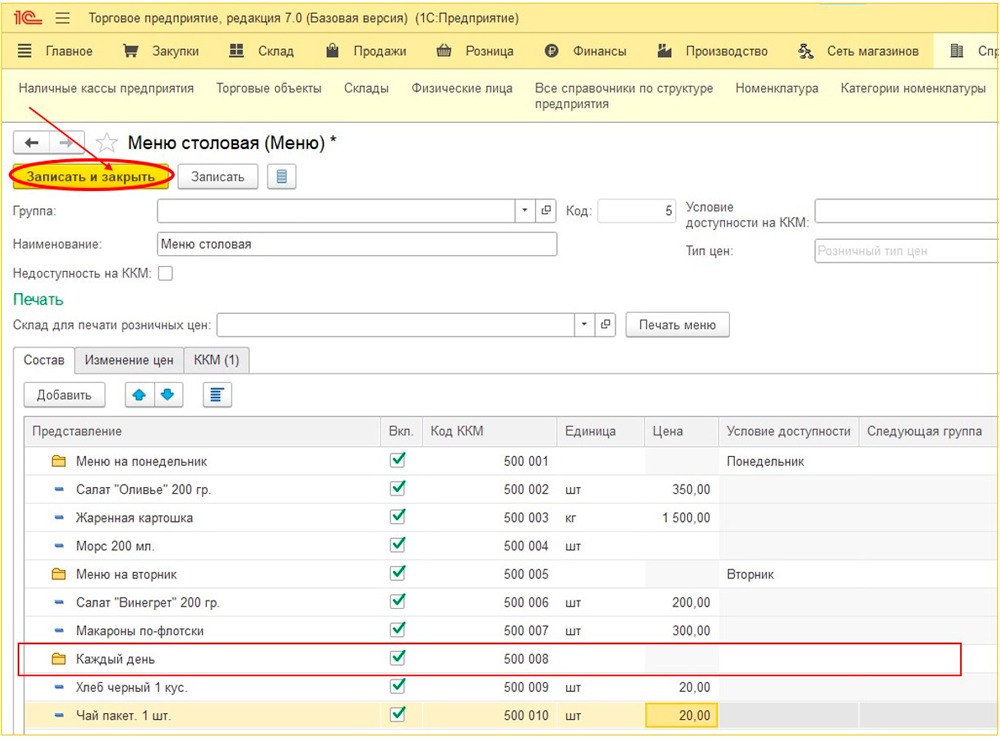
Task: Click the back arrow navigation button
Action: tap(32, 143)
